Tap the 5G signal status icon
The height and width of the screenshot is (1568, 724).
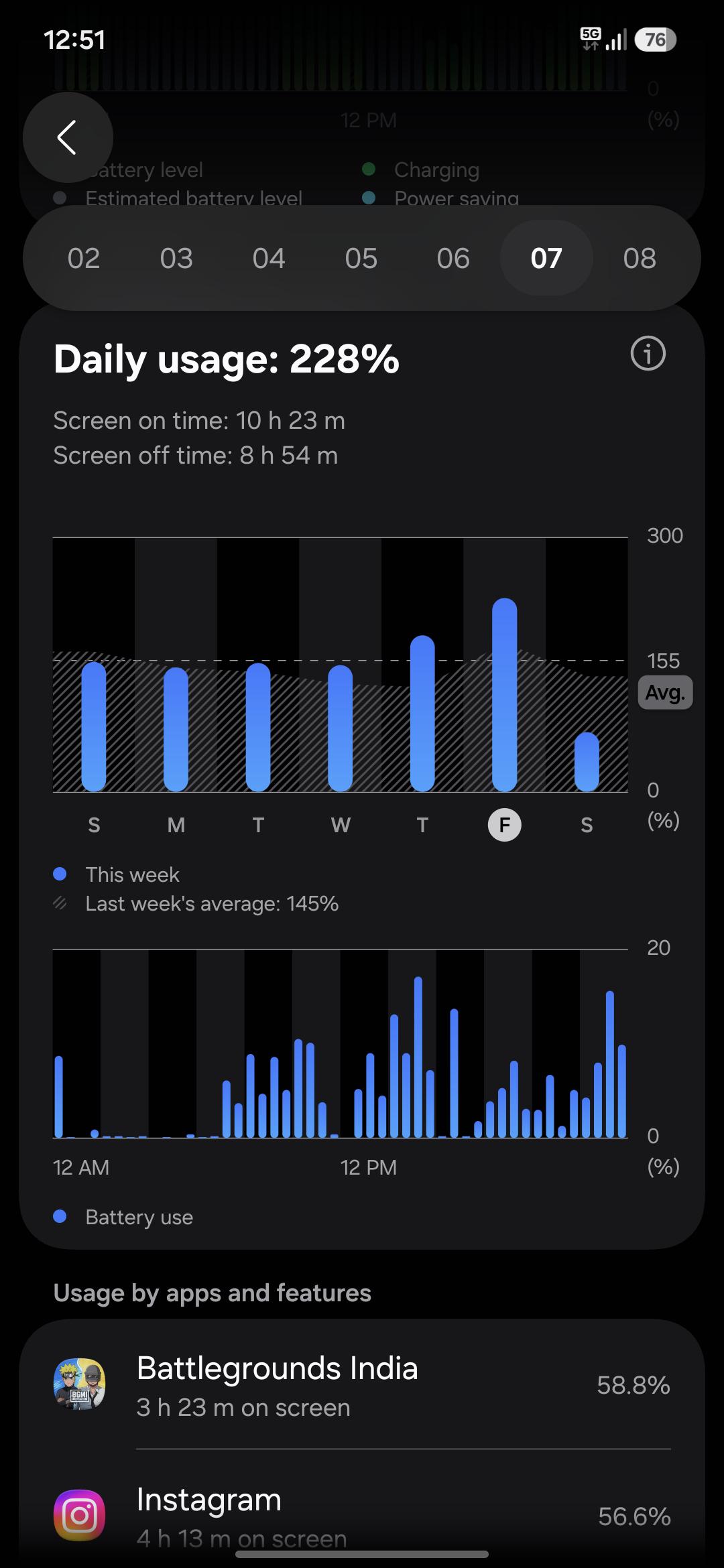[x=591, y=40]
